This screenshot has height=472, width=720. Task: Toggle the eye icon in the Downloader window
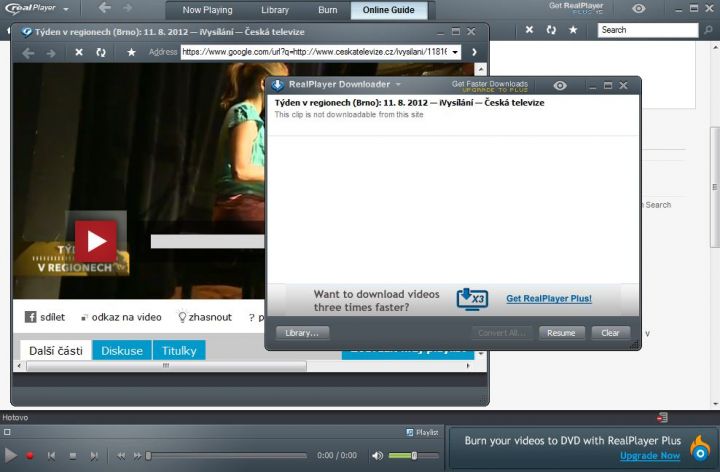(560, 85)
